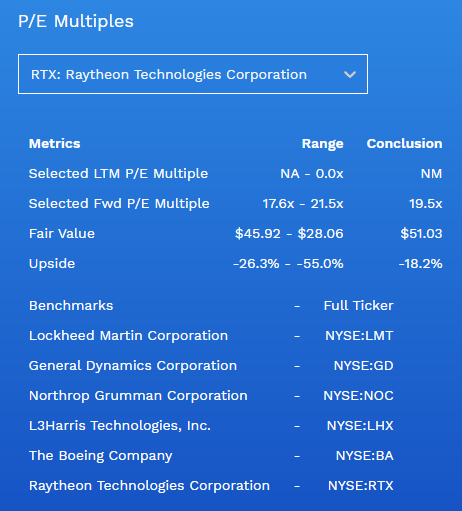Viewport: 462px width, 511px height.
Task: Click the dropdown chevron arrow
Action: tap(350, 74)
